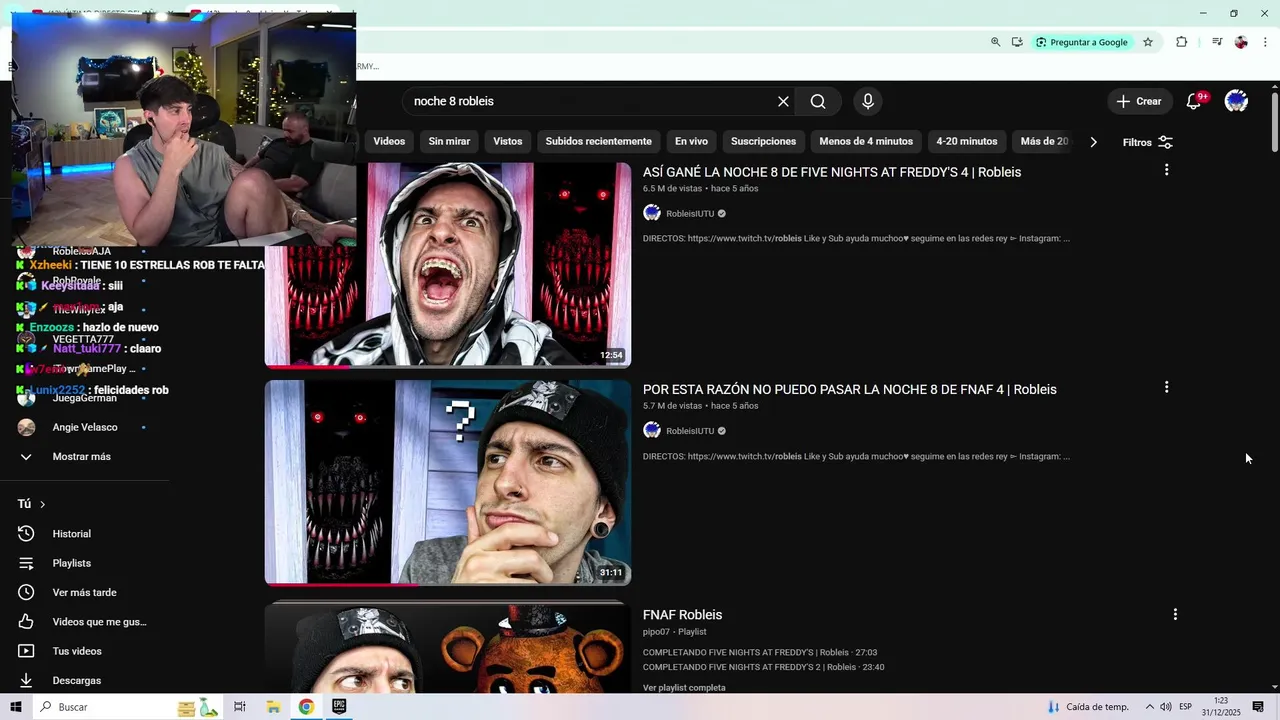The image size is (1280, 720).
Task: Select the Vistos filter chip
Action: [x=508, y=141]
